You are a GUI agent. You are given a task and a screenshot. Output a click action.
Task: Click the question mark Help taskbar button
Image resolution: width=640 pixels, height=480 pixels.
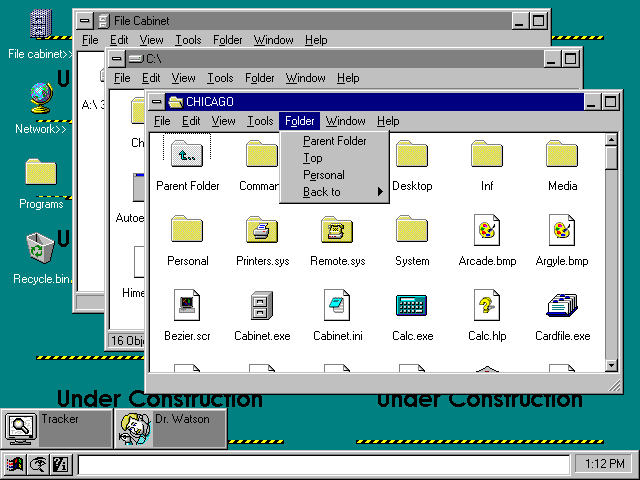tap(61, 464)
